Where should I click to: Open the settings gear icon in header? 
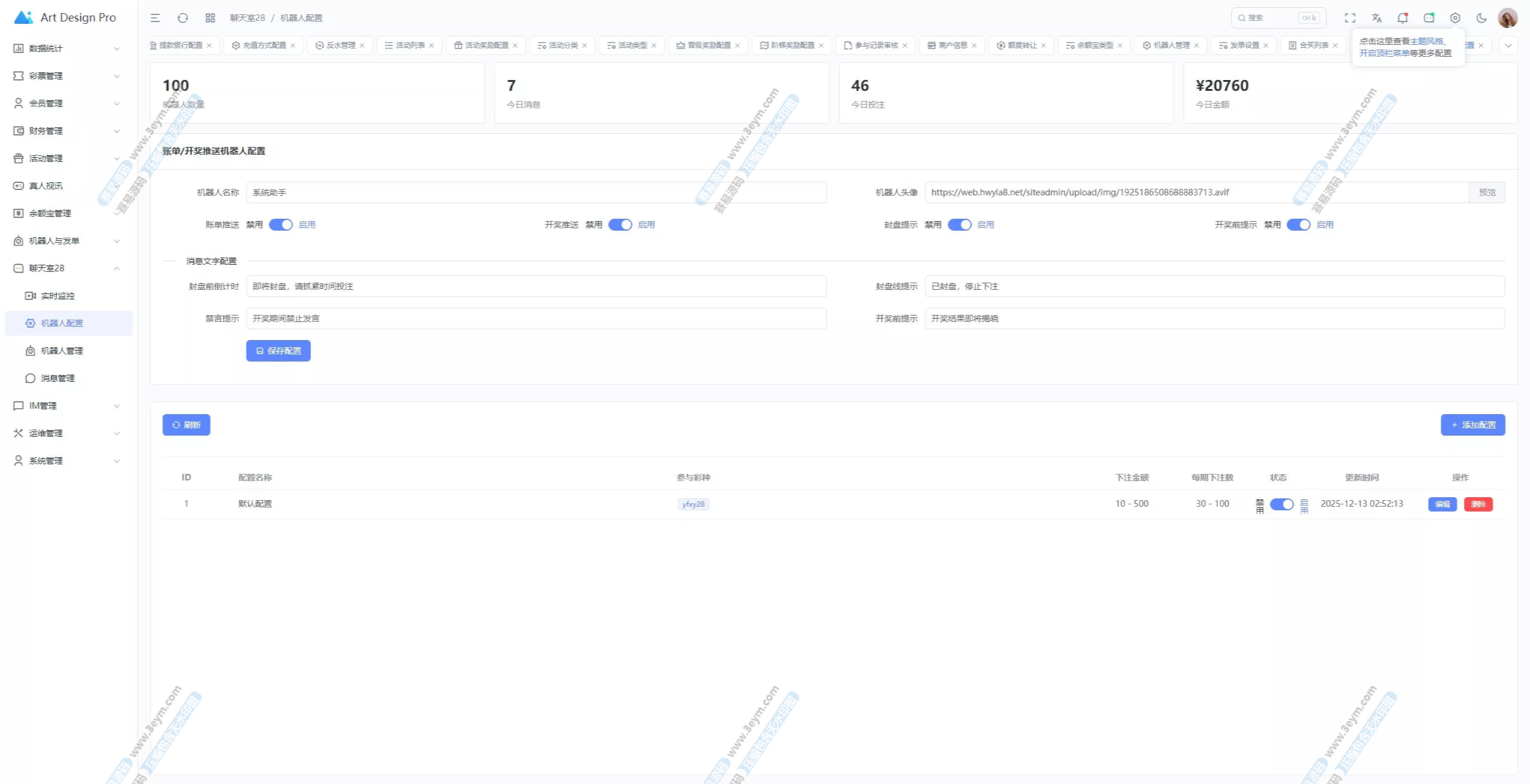(x=1455, y=18)
